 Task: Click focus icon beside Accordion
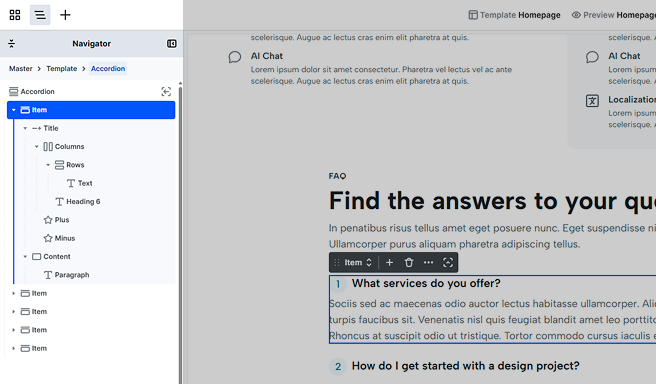[166, 92]
